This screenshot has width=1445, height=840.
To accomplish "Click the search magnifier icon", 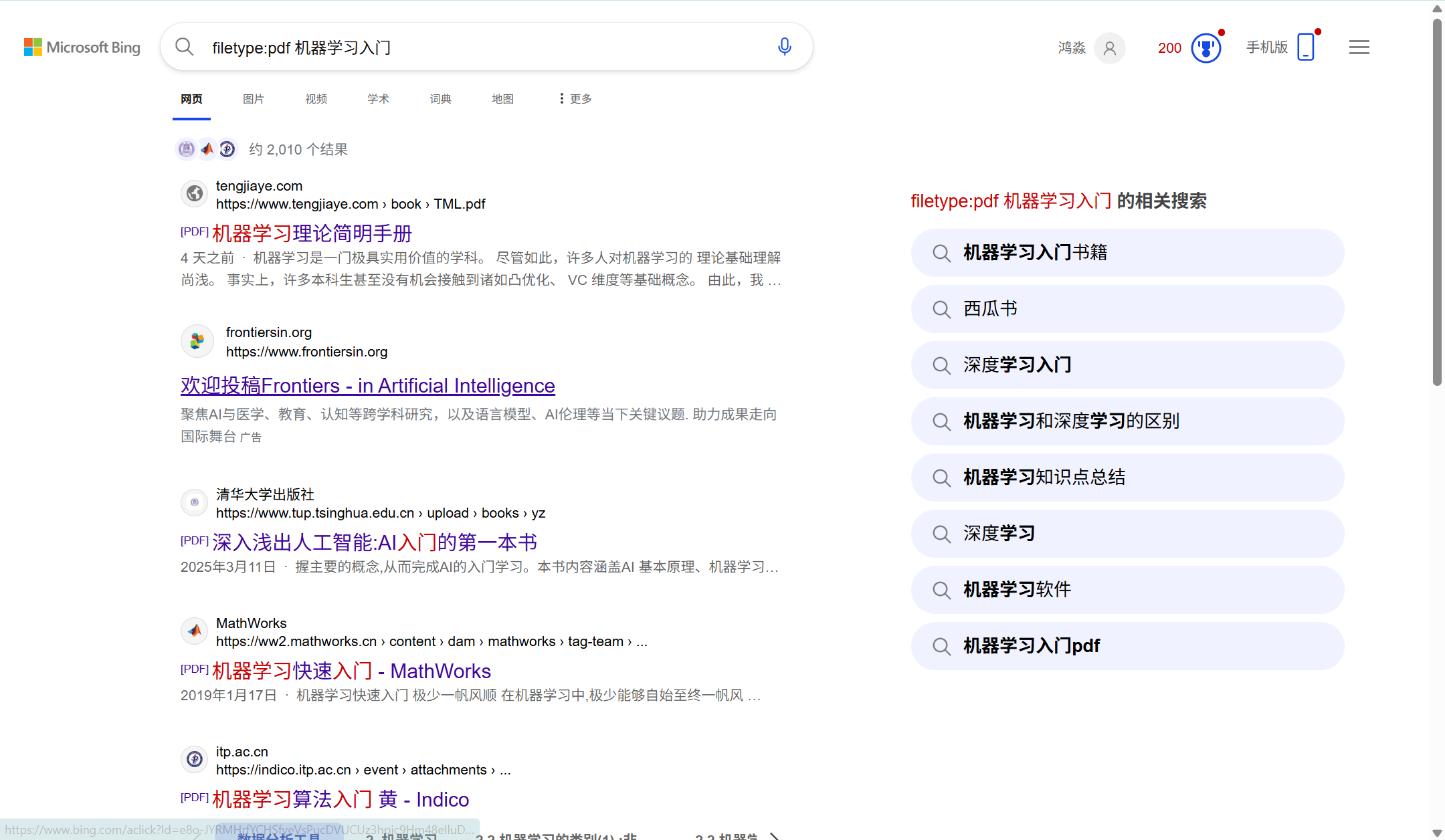I will 184,46.
